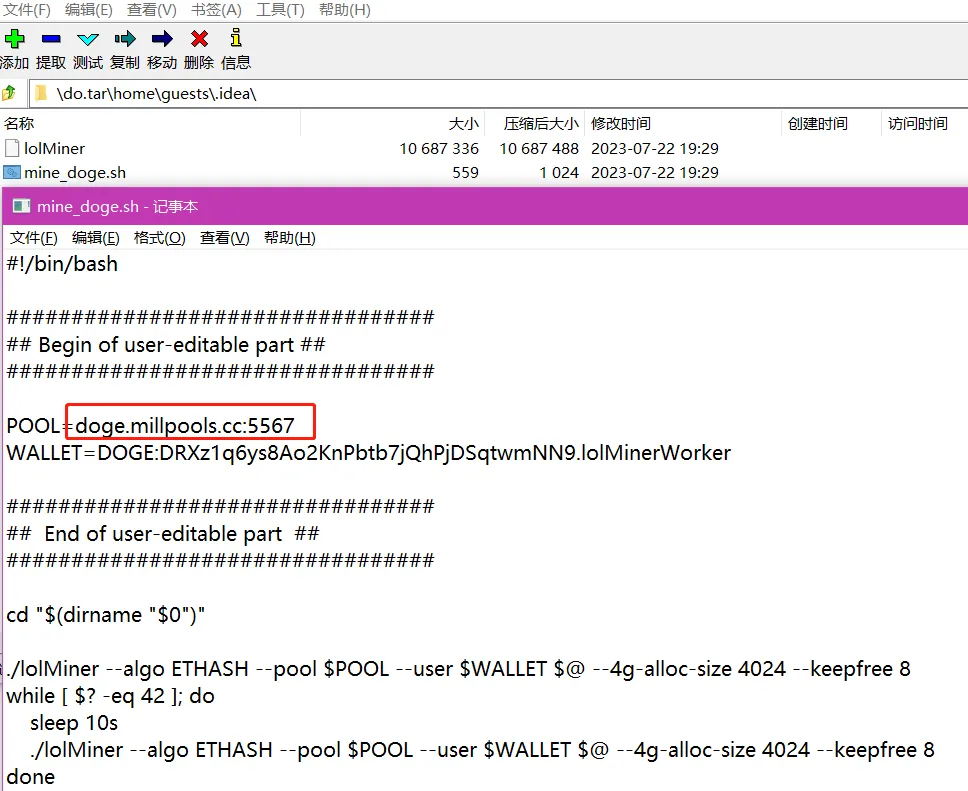Click the mine_doge.sh Notepad title bar
The width and height of the screenshot is (968, 791).
tap(500, 207)
